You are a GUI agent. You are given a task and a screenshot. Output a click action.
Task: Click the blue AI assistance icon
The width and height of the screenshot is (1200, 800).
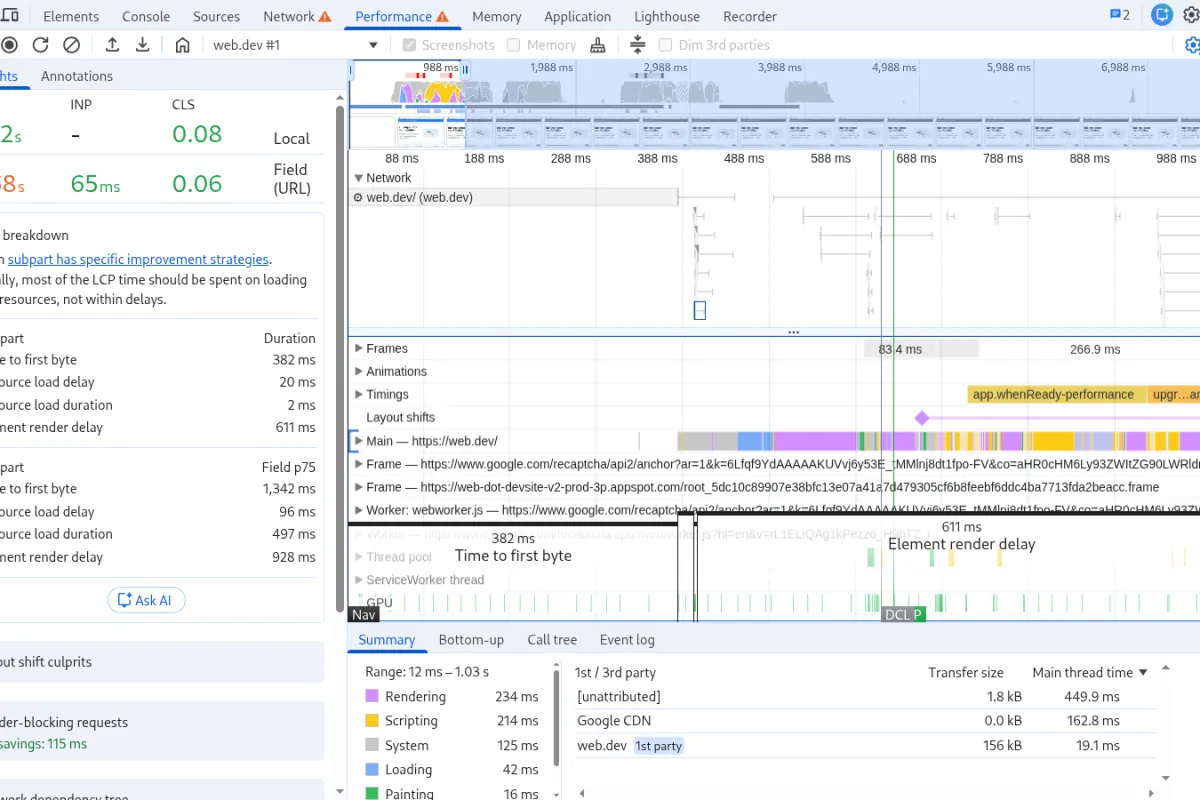[x=1161, y=14]
